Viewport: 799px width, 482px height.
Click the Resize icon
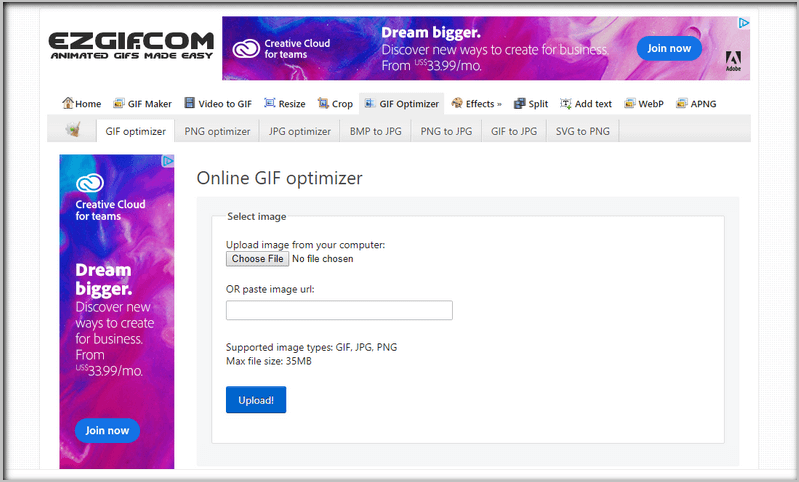270,103
